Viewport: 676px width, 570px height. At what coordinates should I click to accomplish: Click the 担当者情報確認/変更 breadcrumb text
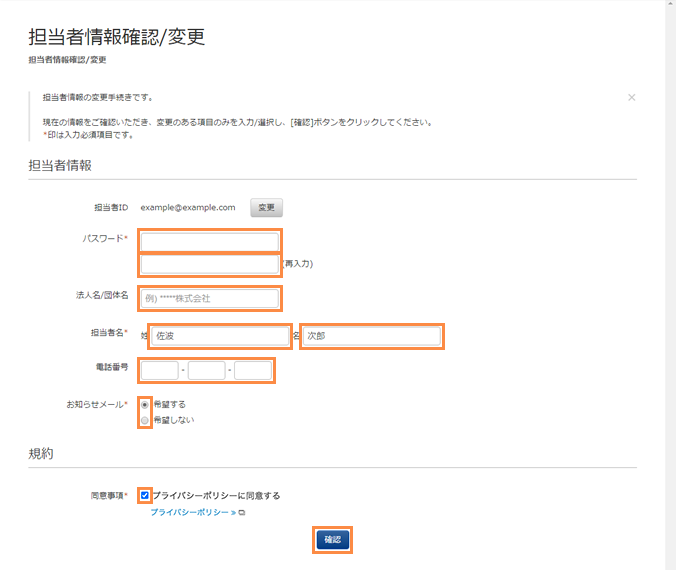[67, 60]
